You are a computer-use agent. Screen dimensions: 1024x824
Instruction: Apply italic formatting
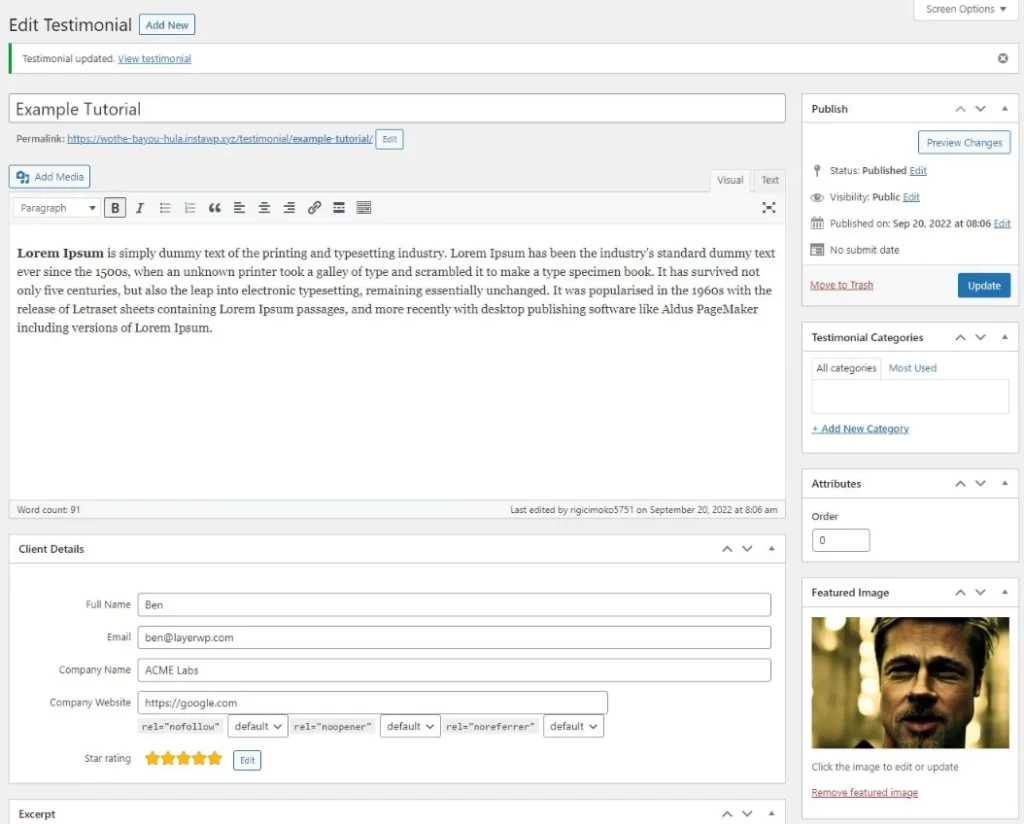click(139, 207)
